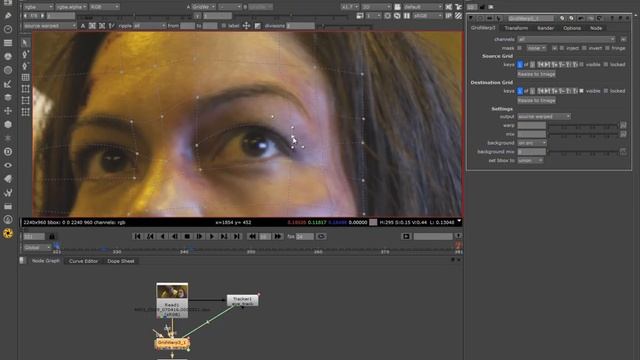
Task: Click Source Grid Resize to Image button
Action: click(536, 74)
